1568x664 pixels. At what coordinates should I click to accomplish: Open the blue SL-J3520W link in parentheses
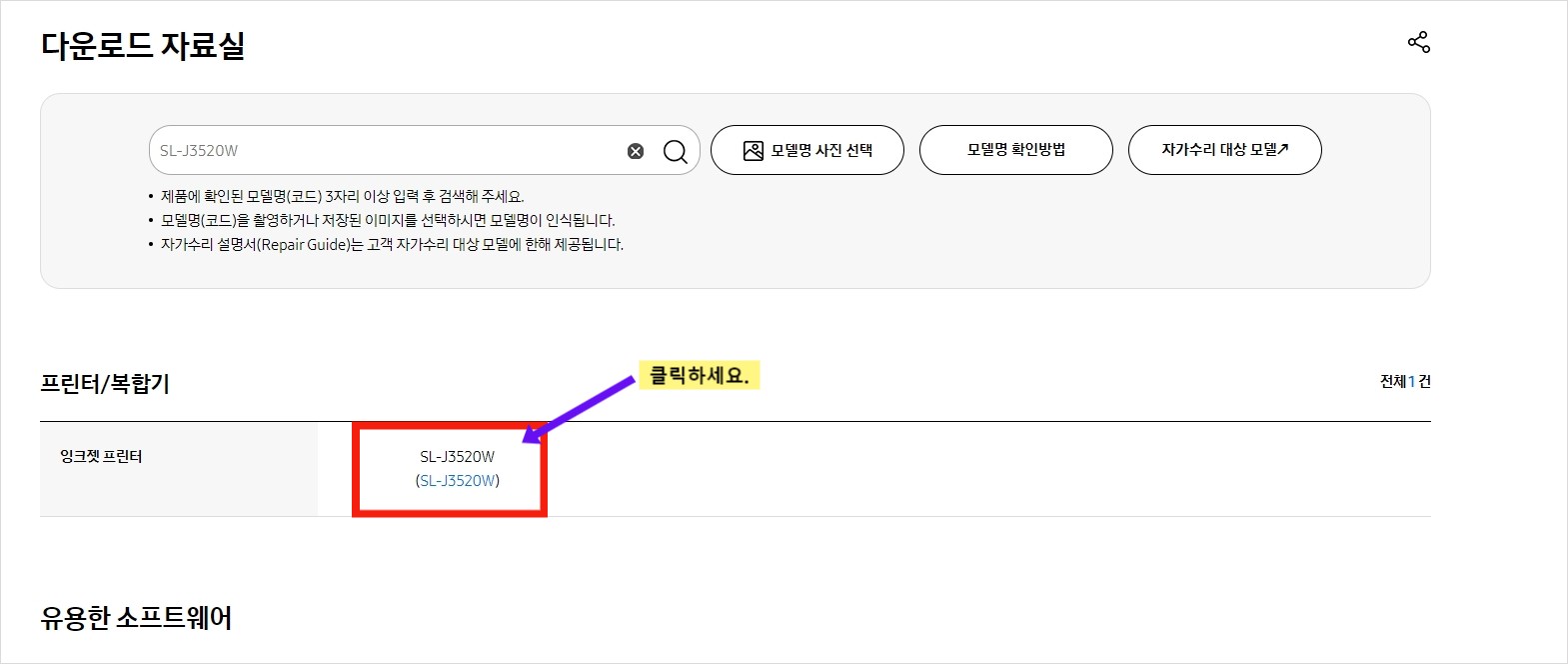[458, 481]
